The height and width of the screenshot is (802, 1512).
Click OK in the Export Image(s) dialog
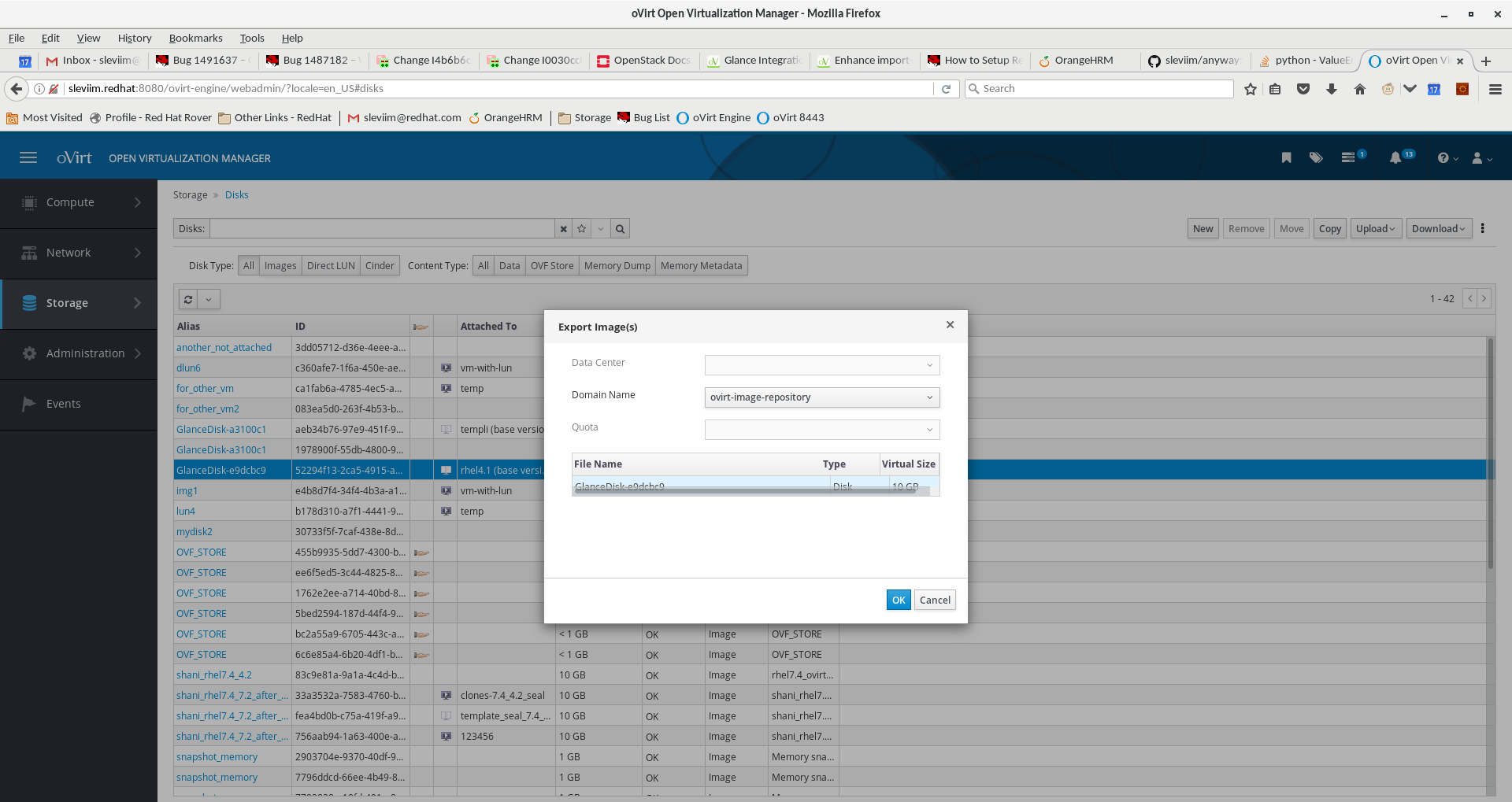898,600
